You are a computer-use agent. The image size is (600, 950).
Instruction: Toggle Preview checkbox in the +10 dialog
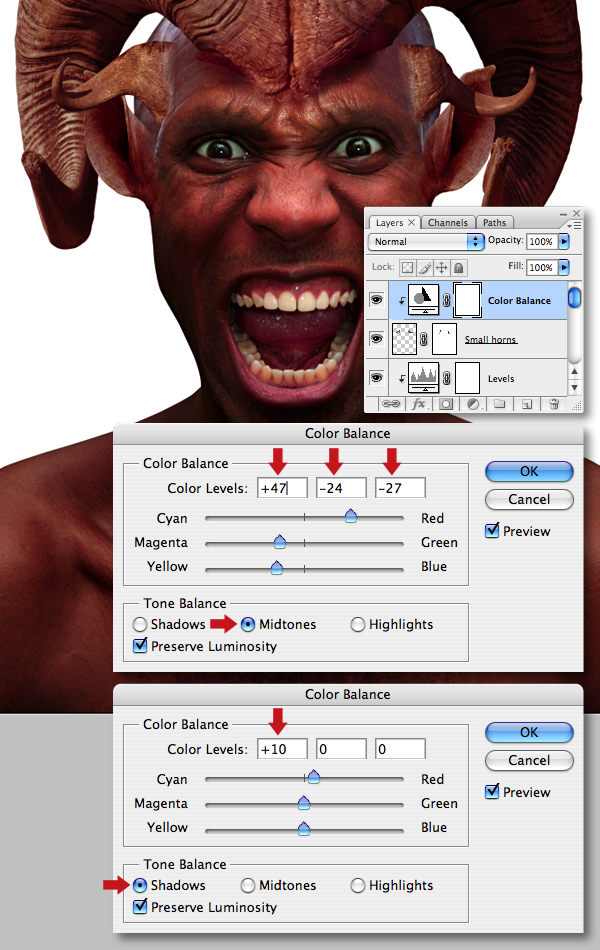point(492,791)
